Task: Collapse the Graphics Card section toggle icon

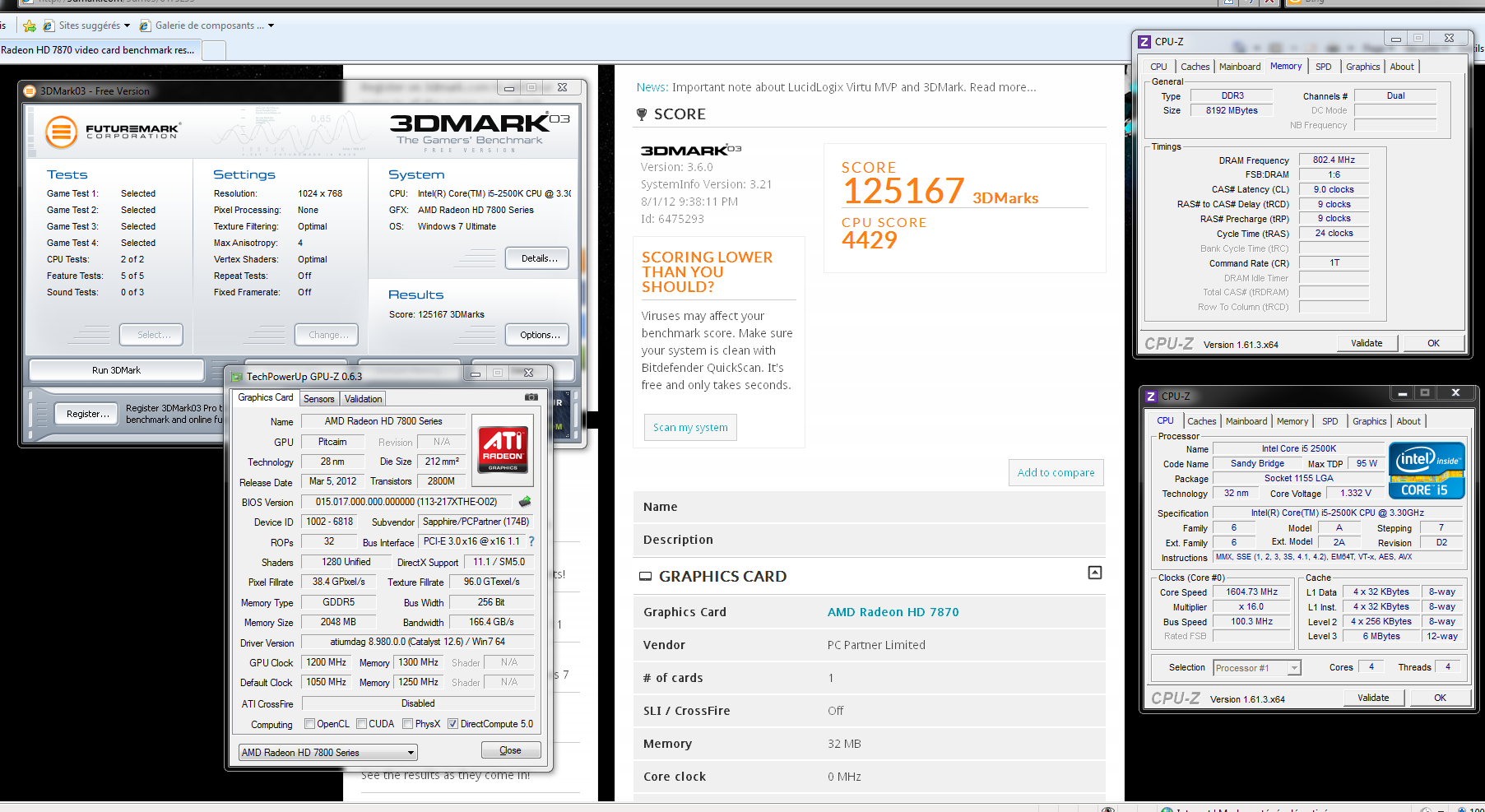Action: pyautogui.click(x=1095, y=573)
